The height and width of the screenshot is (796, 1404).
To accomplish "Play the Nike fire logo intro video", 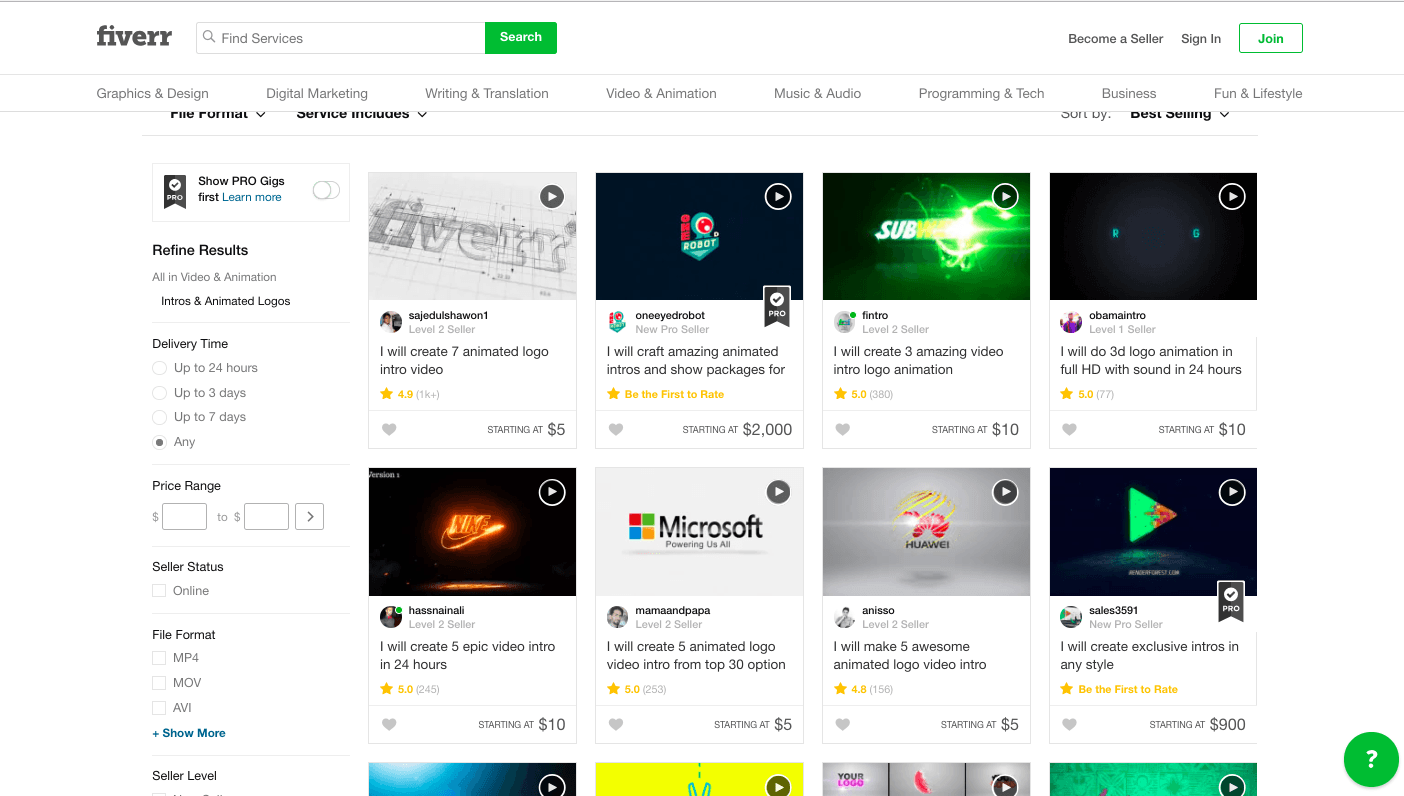I will pos(551,492).
